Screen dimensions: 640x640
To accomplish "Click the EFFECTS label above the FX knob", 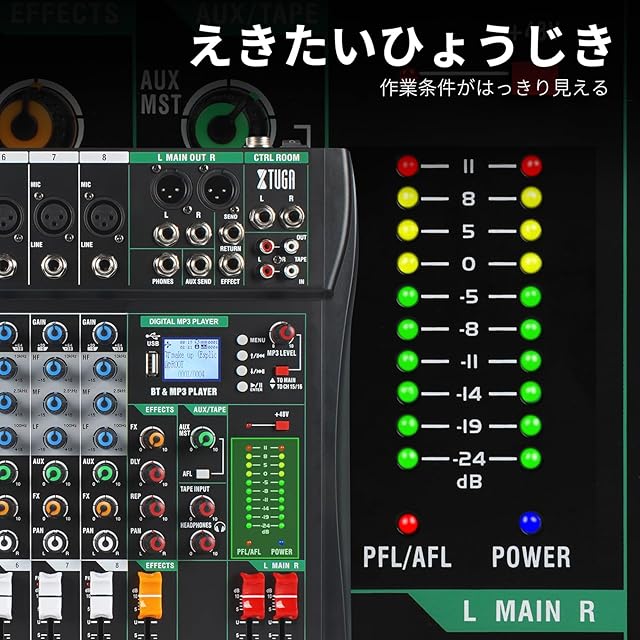I will click(159, 409).
